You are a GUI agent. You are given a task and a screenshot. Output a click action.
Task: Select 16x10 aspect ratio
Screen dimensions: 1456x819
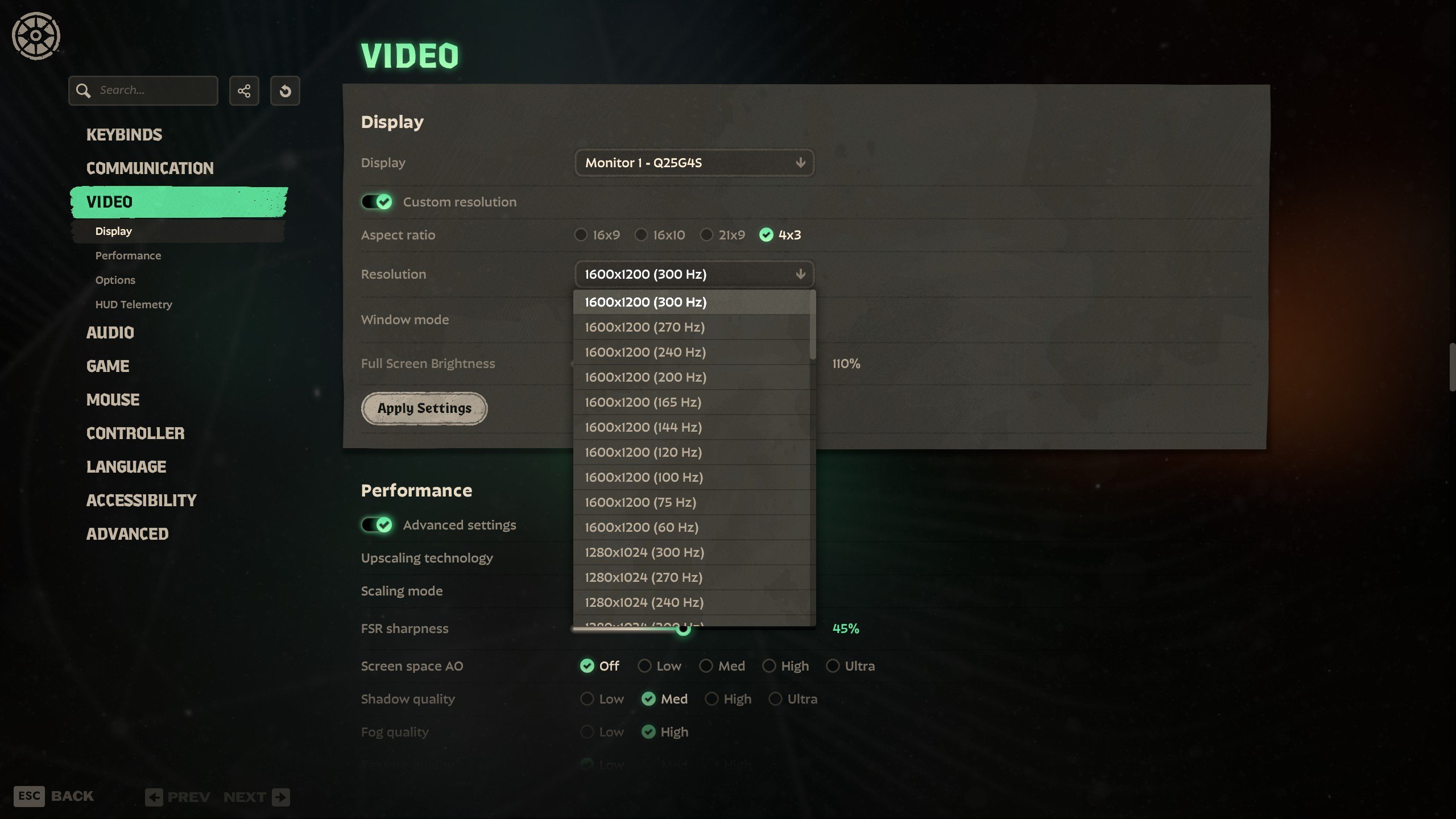click(660, 235)
